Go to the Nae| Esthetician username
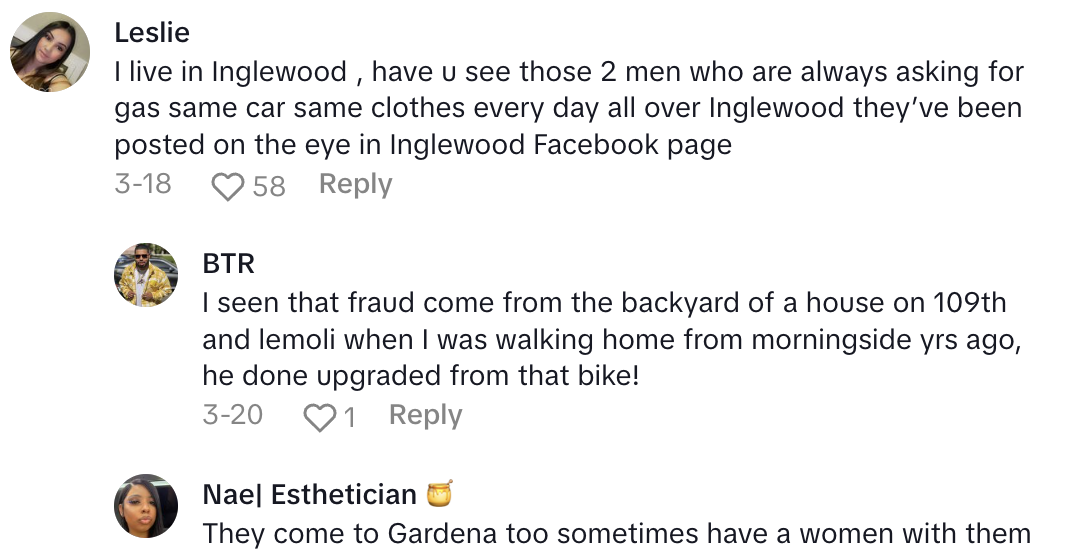The width and height of the screenshot is (1072, 558). 309,494
